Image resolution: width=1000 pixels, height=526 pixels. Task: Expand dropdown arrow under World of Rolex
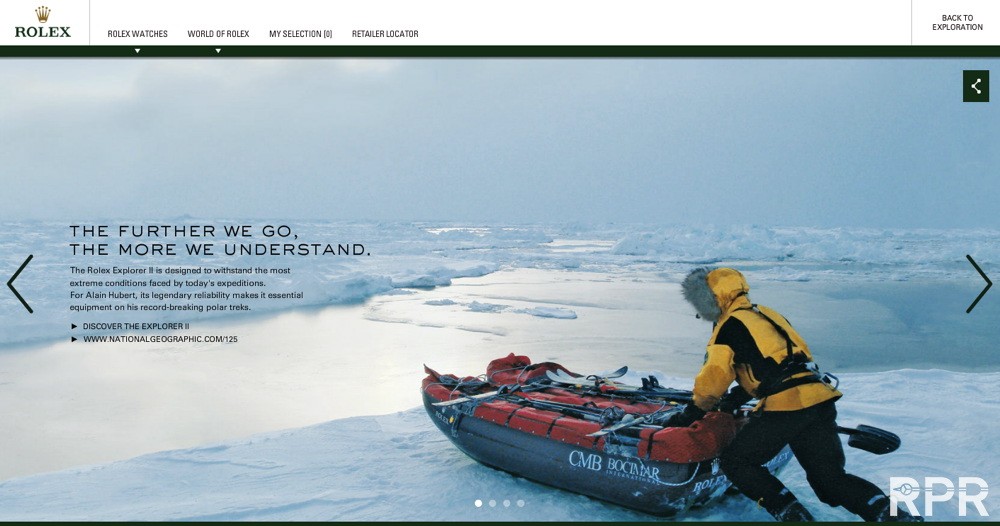218,51
